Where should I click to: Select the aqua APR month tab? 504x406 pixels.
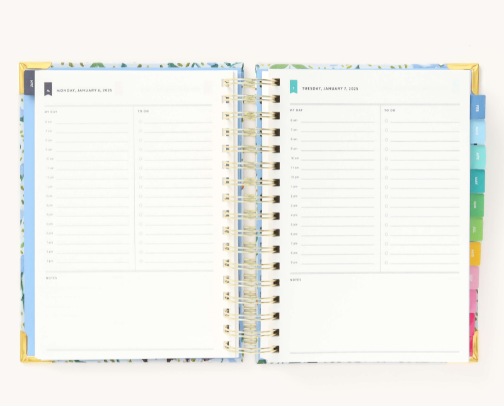[477, 156]
